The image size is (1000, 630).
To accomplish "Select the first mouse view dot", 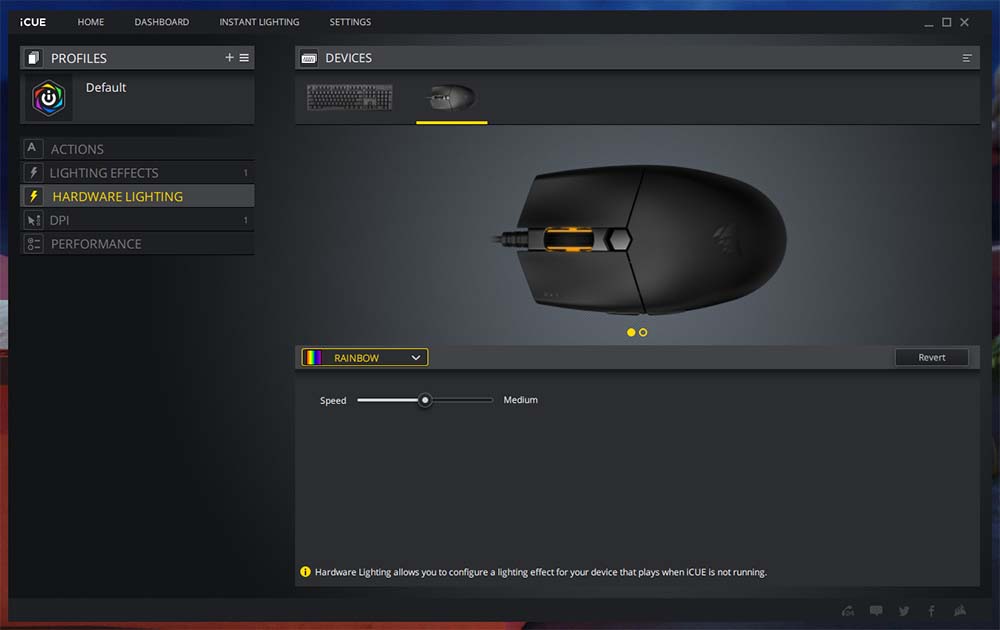I will click(x=631, y=332).
